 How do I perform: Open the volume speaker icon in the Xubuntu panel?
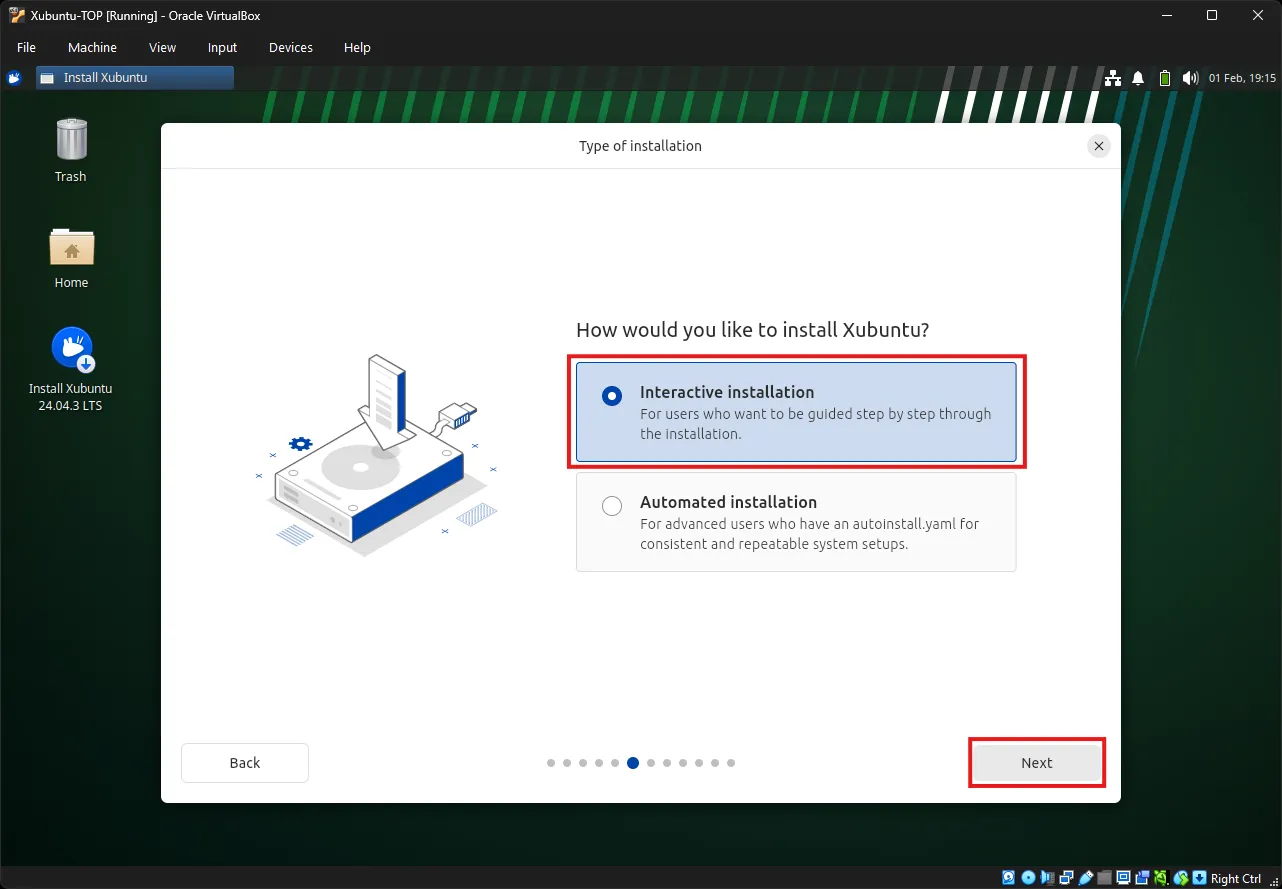click(1189, 78)
